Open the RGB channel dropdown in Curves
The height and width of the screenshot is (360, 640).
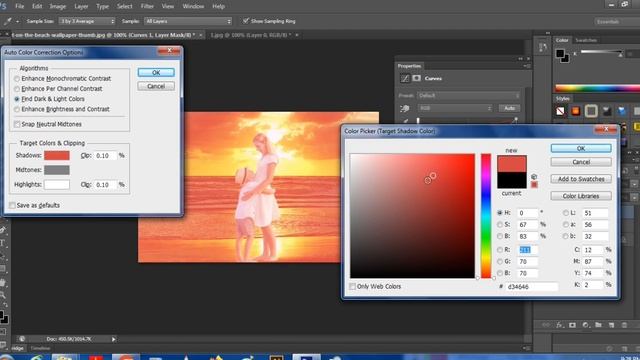click(455, 108)
